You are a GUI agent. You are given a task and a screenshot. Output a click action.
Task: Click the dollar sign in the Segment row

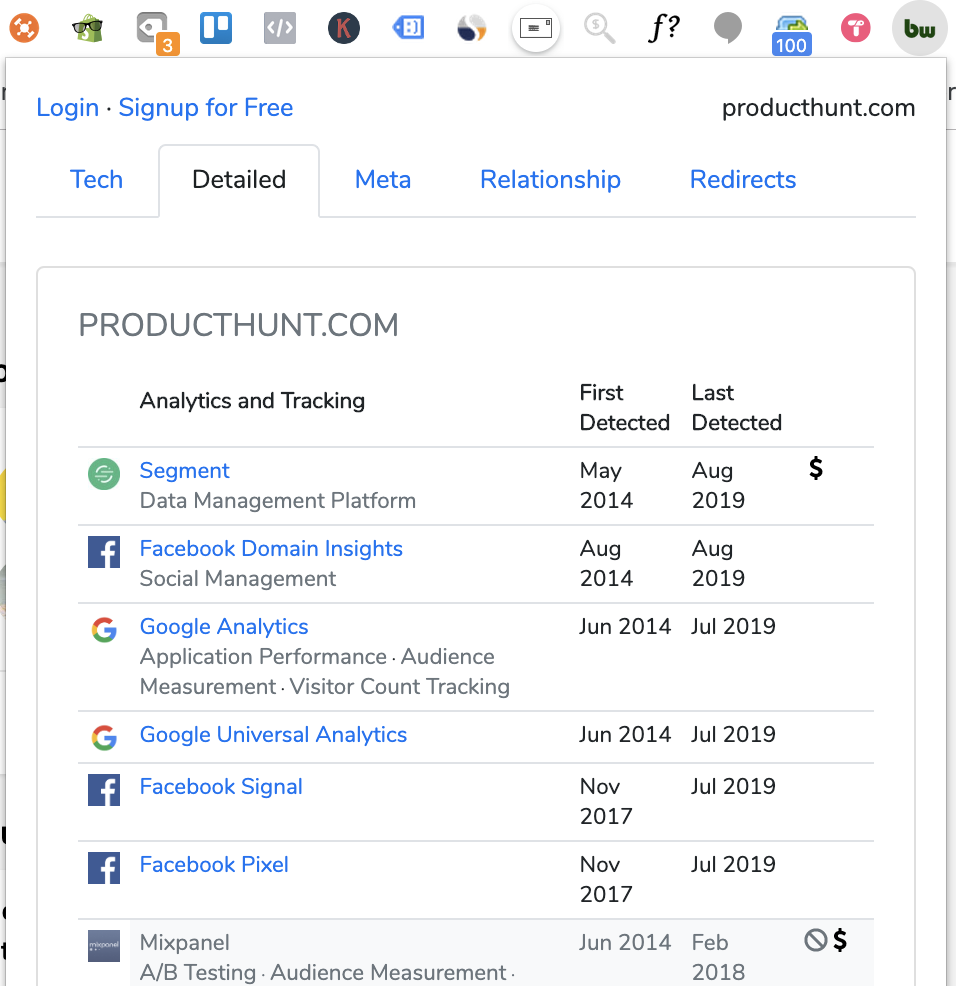(816, 468)
